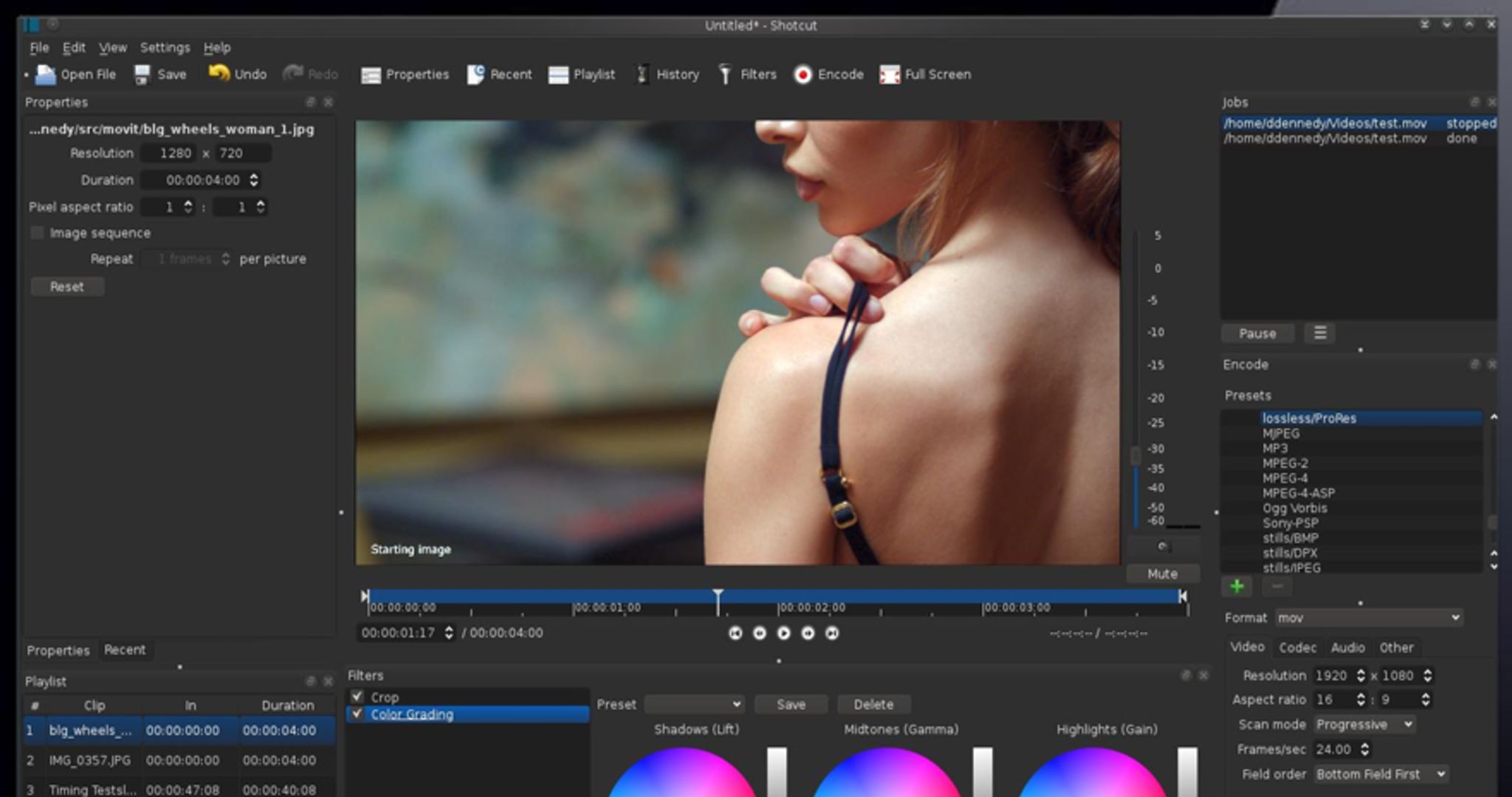1512x797 pixels.
Task: Click the Resolution width field showing 1280
Action: (x=170, y=153)
